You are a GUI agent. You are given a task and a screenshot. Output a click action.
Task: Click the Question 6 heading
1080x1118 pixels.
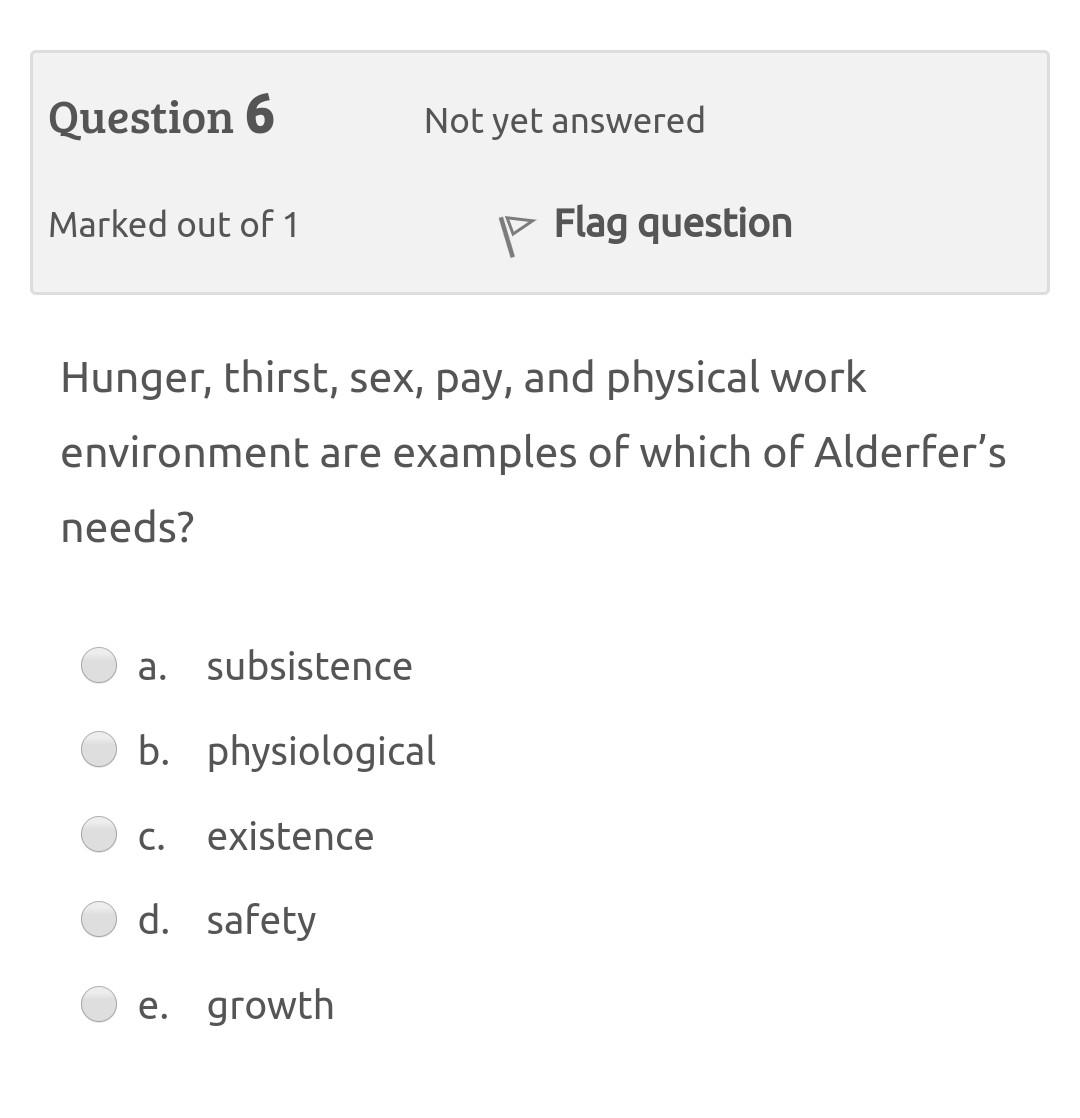(162, 117)
